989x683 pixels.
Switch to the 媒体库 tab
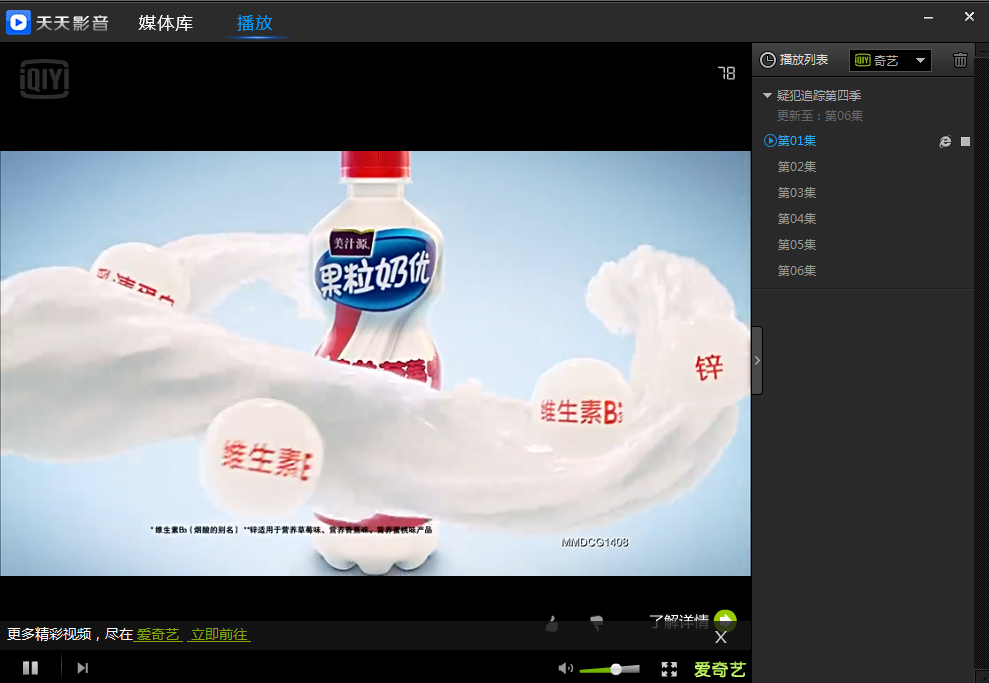(x=165, y=23)
